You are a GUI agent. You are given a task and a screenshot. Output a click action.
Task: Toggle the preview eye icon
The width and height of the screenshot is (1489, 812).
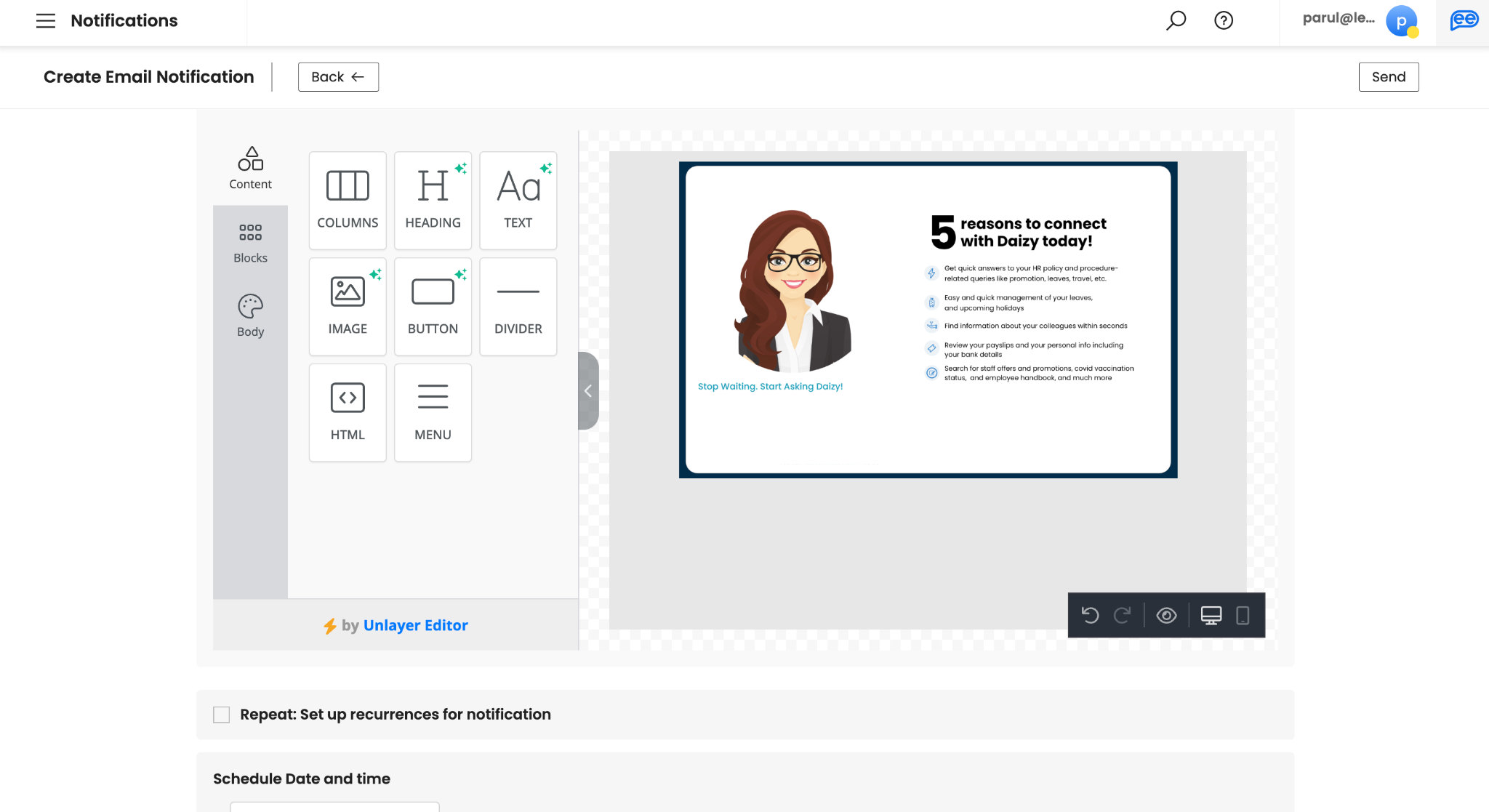(1166, 616)
